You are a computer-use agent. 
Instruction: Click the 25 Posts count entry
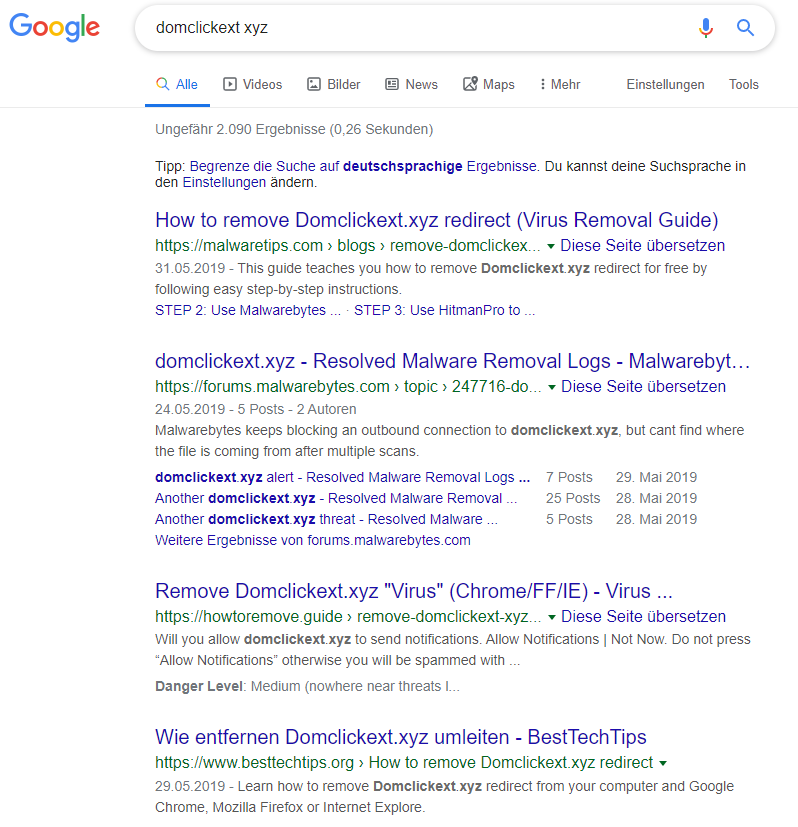pos(573,498)
